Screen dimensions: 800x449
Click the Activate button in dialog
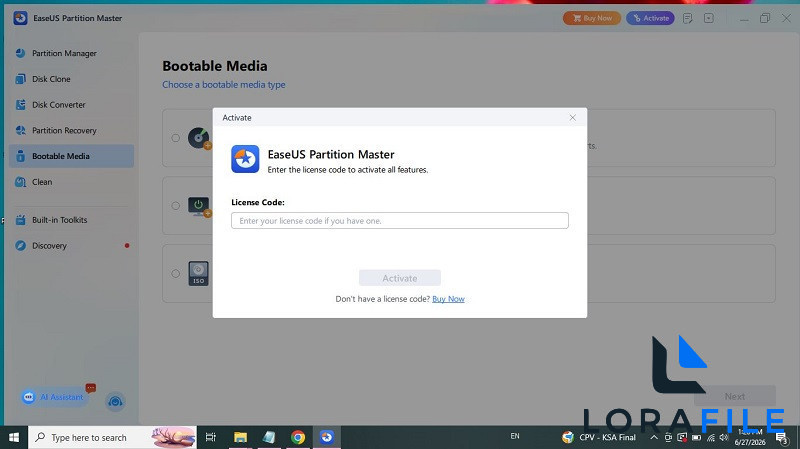399,278
